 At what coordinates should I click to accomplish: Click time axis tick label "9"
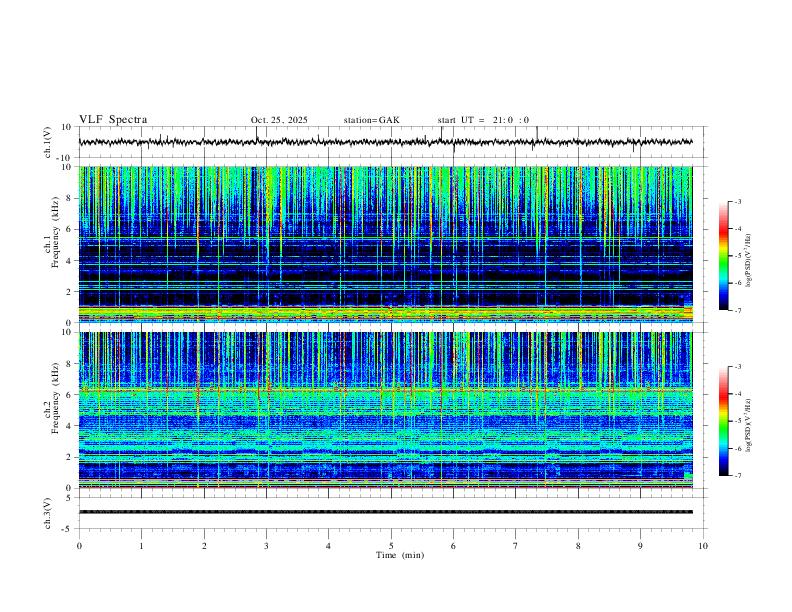pos(640,546)
